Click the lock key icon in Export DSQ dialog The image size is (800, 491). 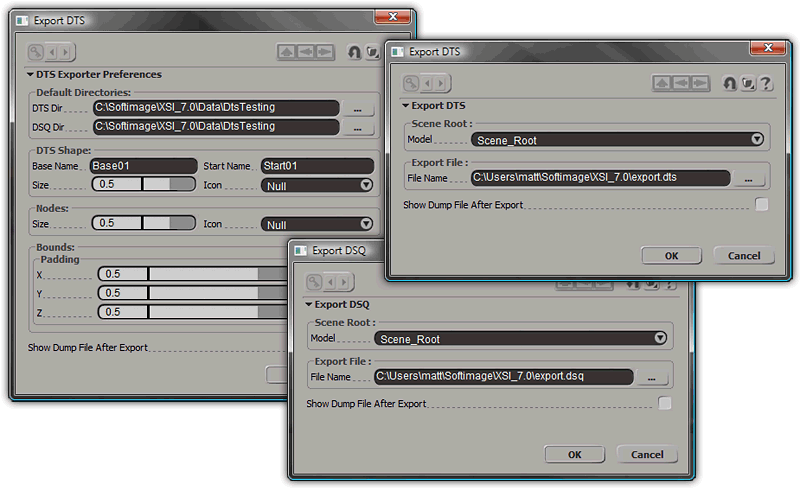[x=315, y=282]
